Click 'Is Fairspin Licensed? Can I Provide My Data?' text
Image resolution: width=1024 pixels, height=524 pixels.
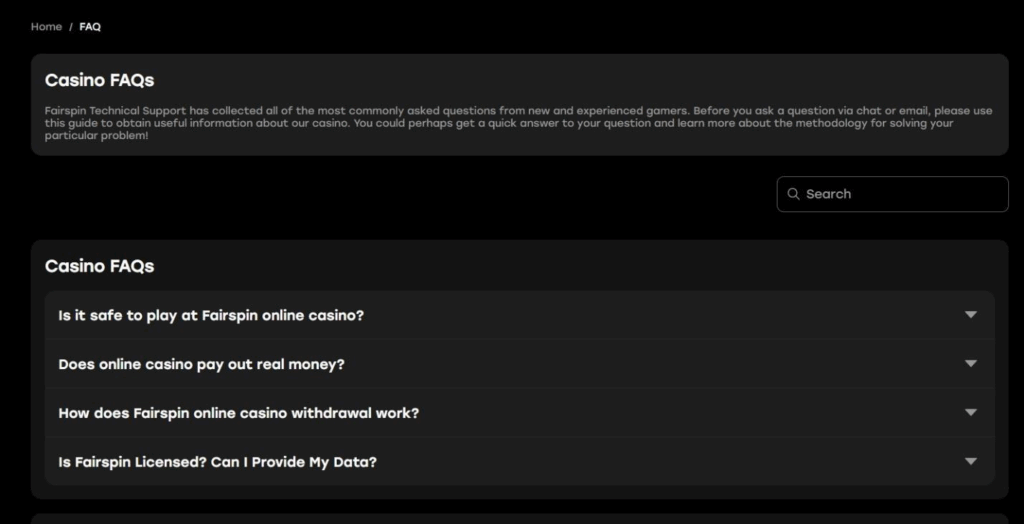(217, 462)
